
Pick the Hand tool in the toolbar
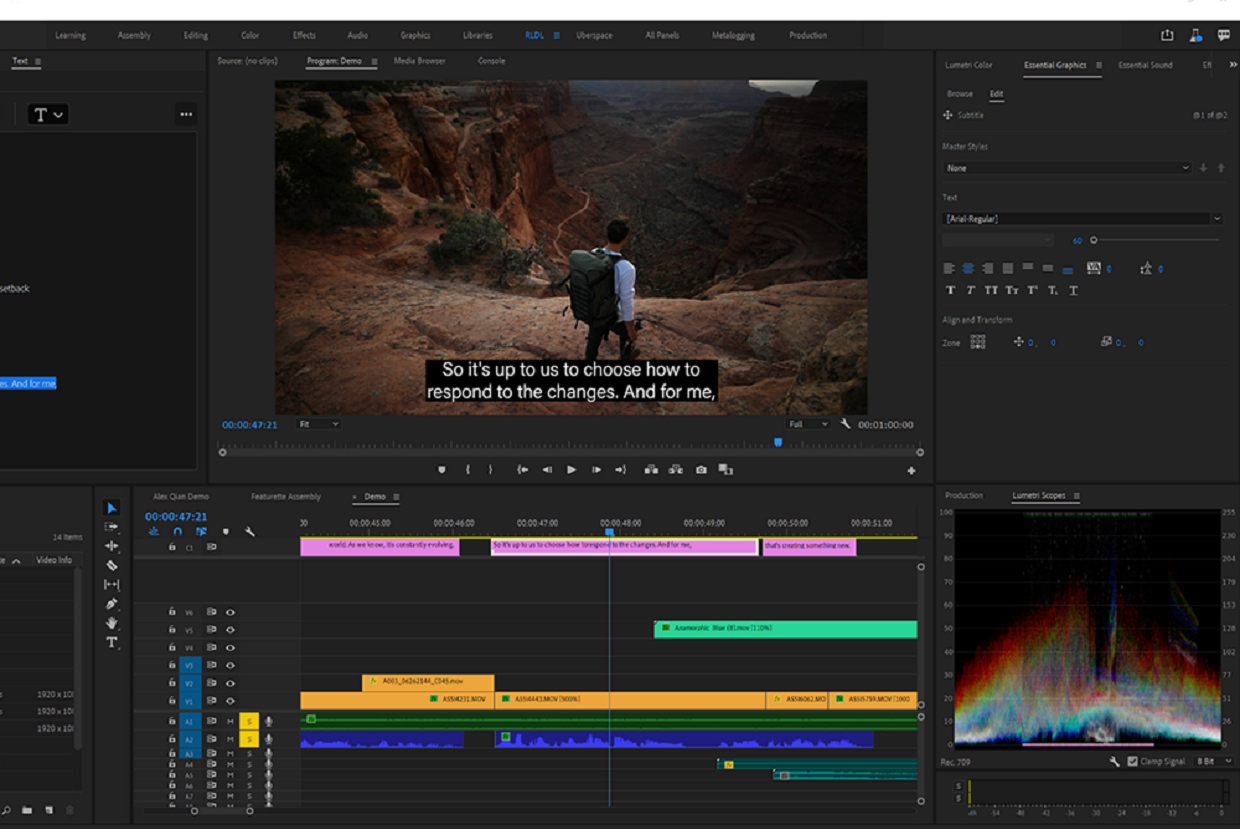click(112, 623)
